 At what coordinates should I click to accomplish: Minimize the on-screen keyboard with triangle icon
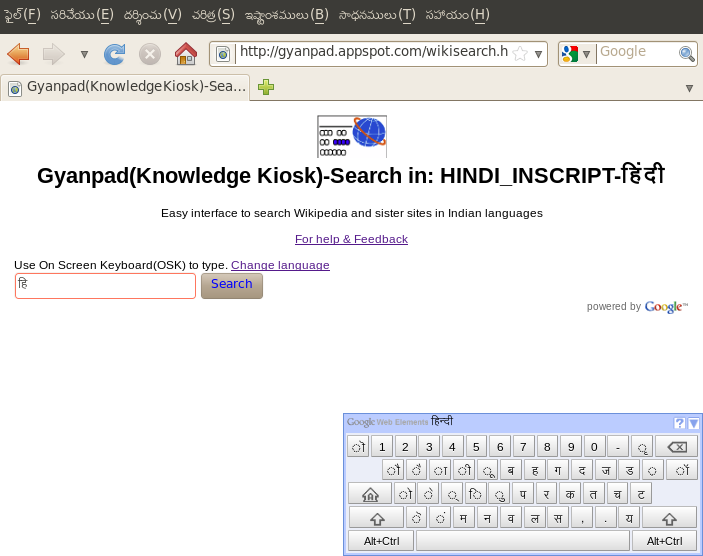(x=694, y=423)
